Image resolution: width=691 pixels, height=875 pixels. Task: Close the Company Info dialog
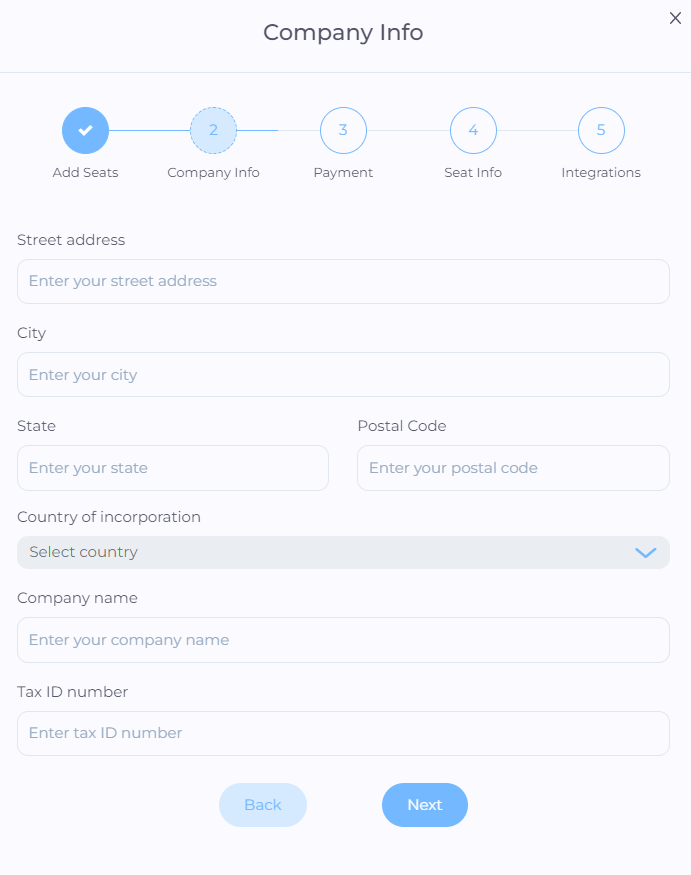[675, 18]
